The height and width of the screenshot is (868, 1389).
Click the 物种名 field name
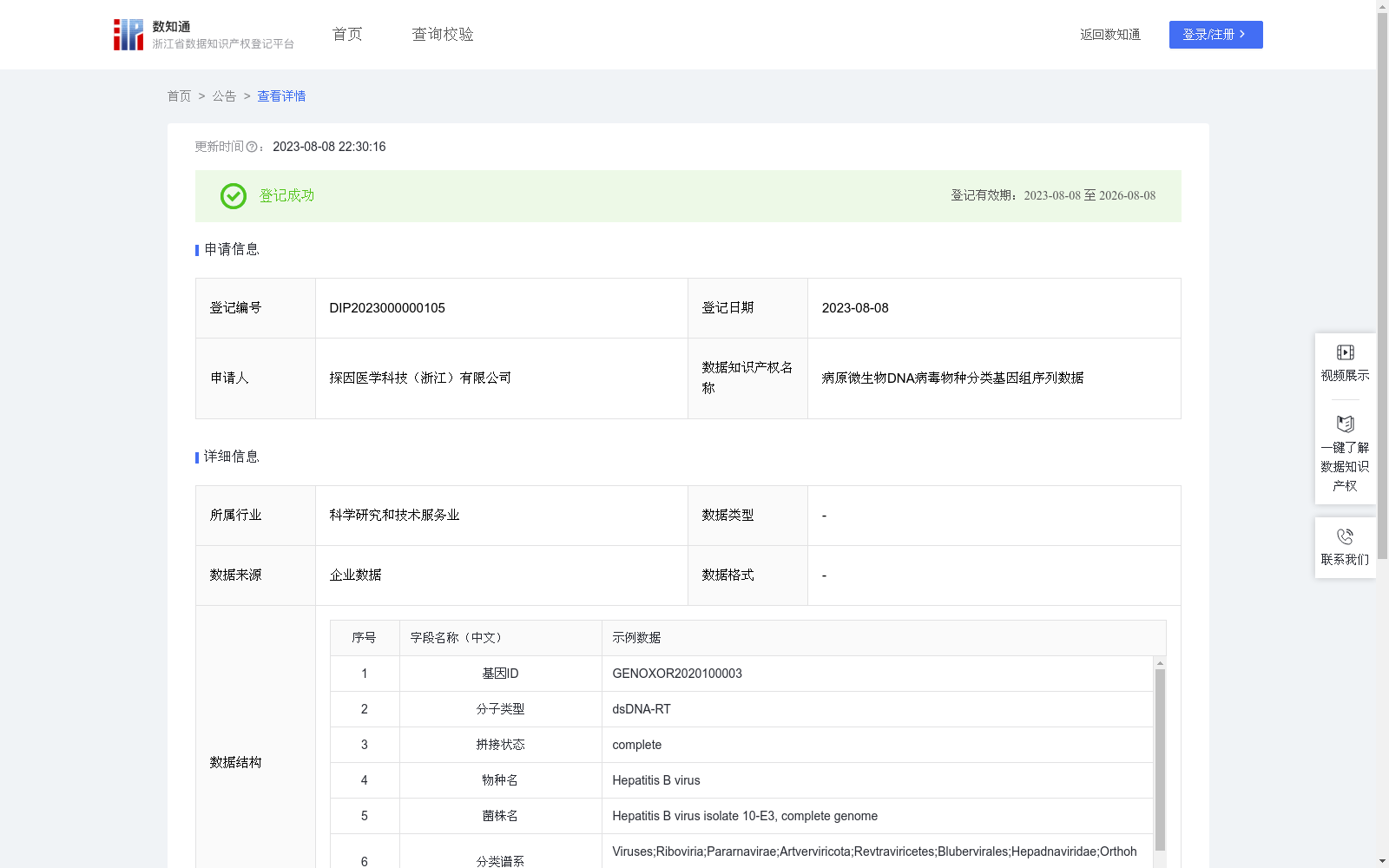[x=500, y=780]
